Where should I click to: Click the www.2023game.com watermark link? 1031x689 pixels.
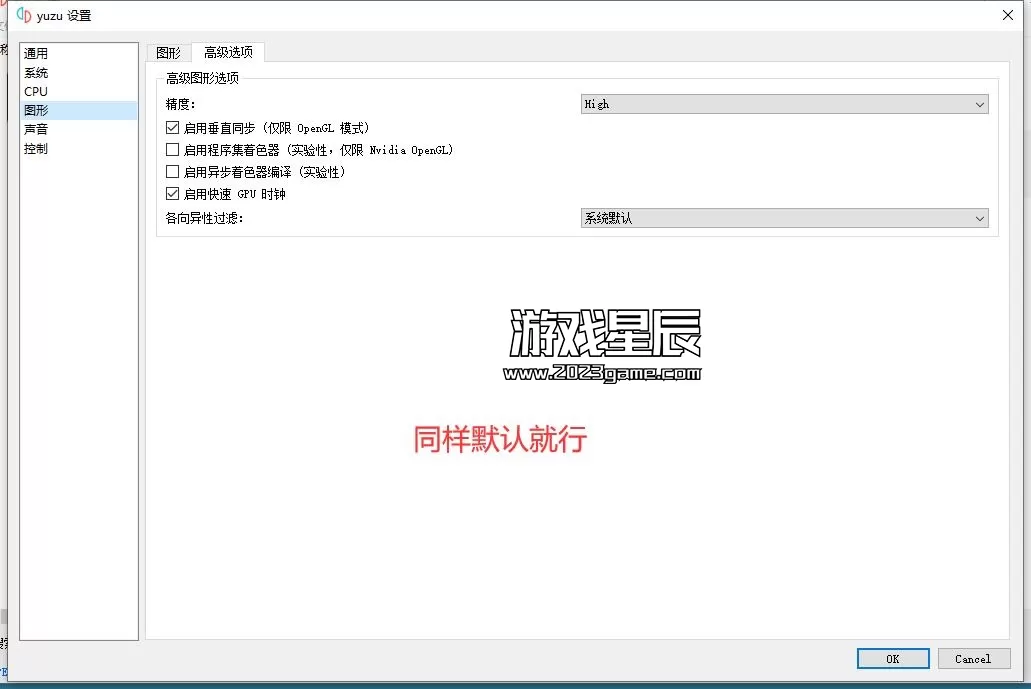pyautogui.click(x=602, y=374)
